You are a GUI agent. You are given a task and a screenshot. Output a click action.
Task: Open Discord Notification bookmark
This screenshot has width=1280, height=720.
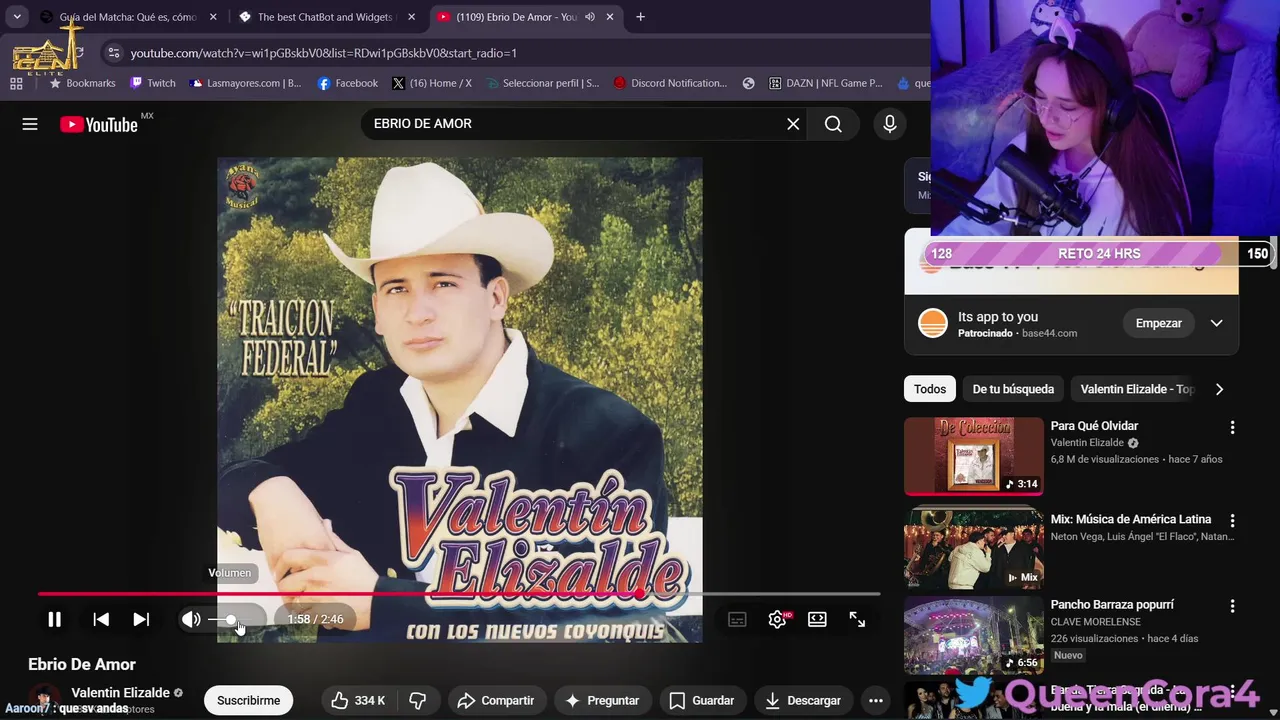[x=670, y=83]
